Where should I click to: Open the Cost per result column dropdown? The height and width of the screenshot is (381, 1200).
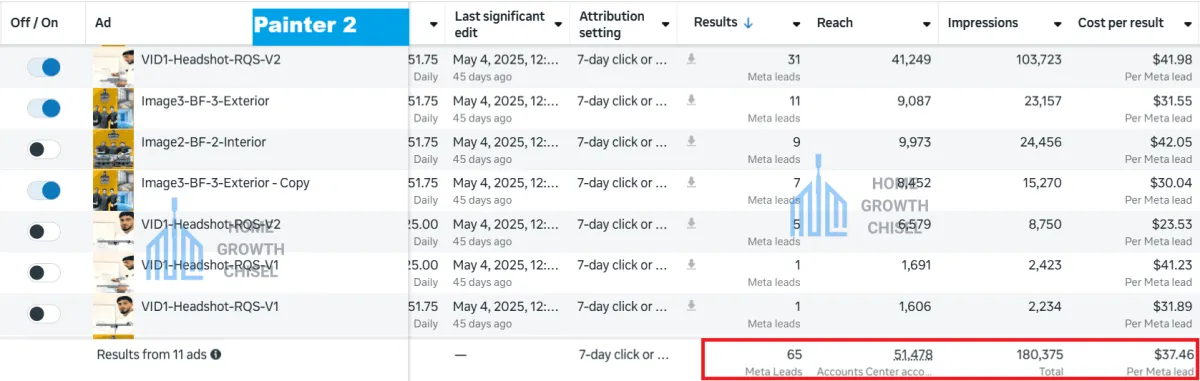point(1187,24)
